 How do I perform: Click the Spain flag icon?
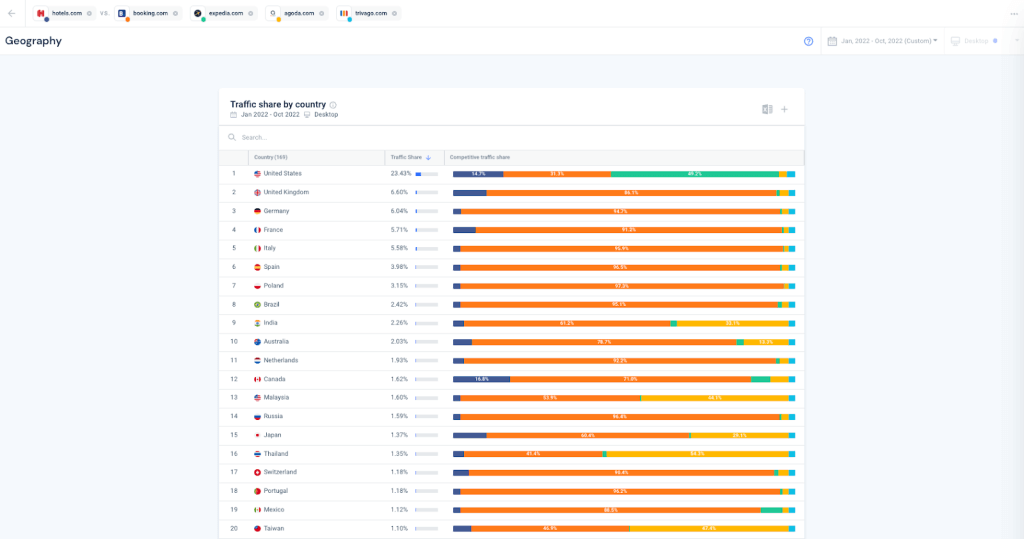pos(257,267)
